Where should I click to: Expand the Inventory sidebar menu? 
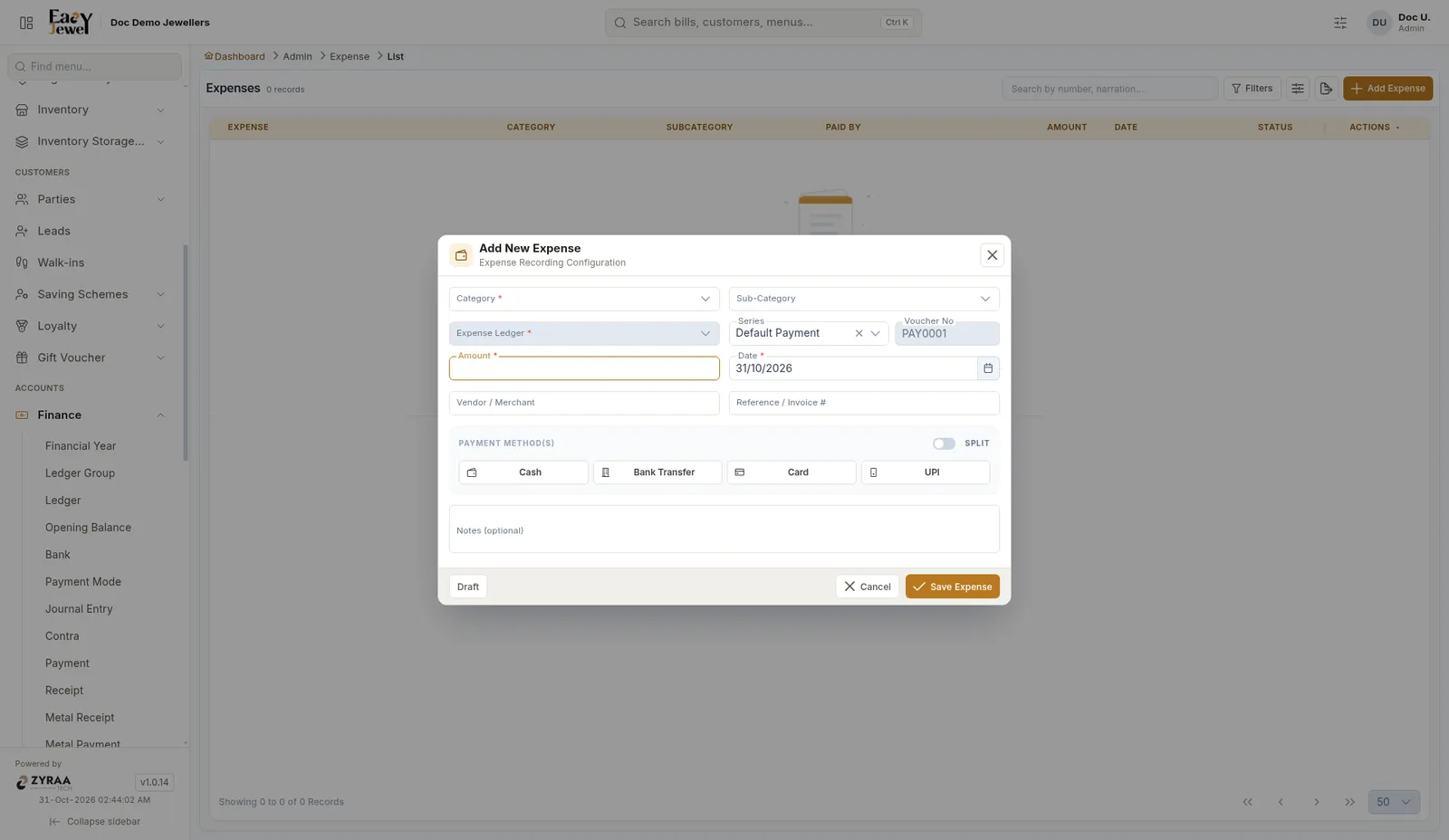tap(91, 110)
